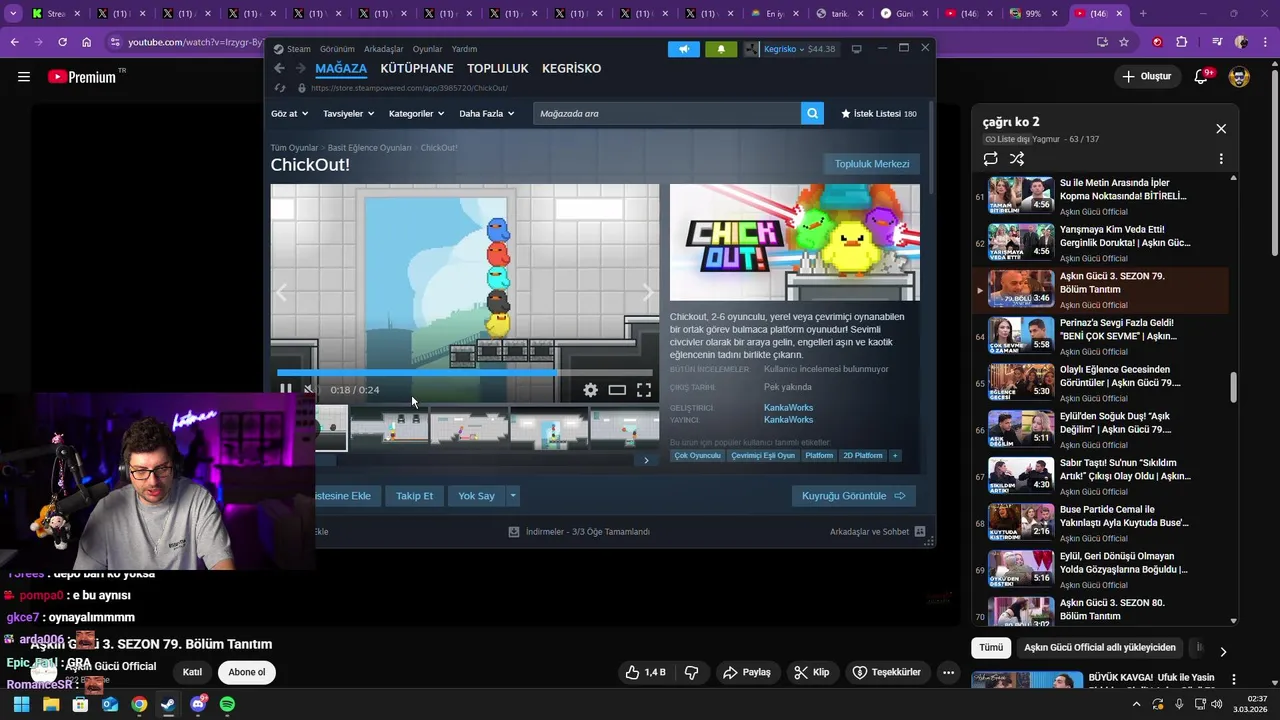Open Arkadaşlar ve Sohbet panel
The height and width of the screenshot is (720, 1280).
[877, 532]
